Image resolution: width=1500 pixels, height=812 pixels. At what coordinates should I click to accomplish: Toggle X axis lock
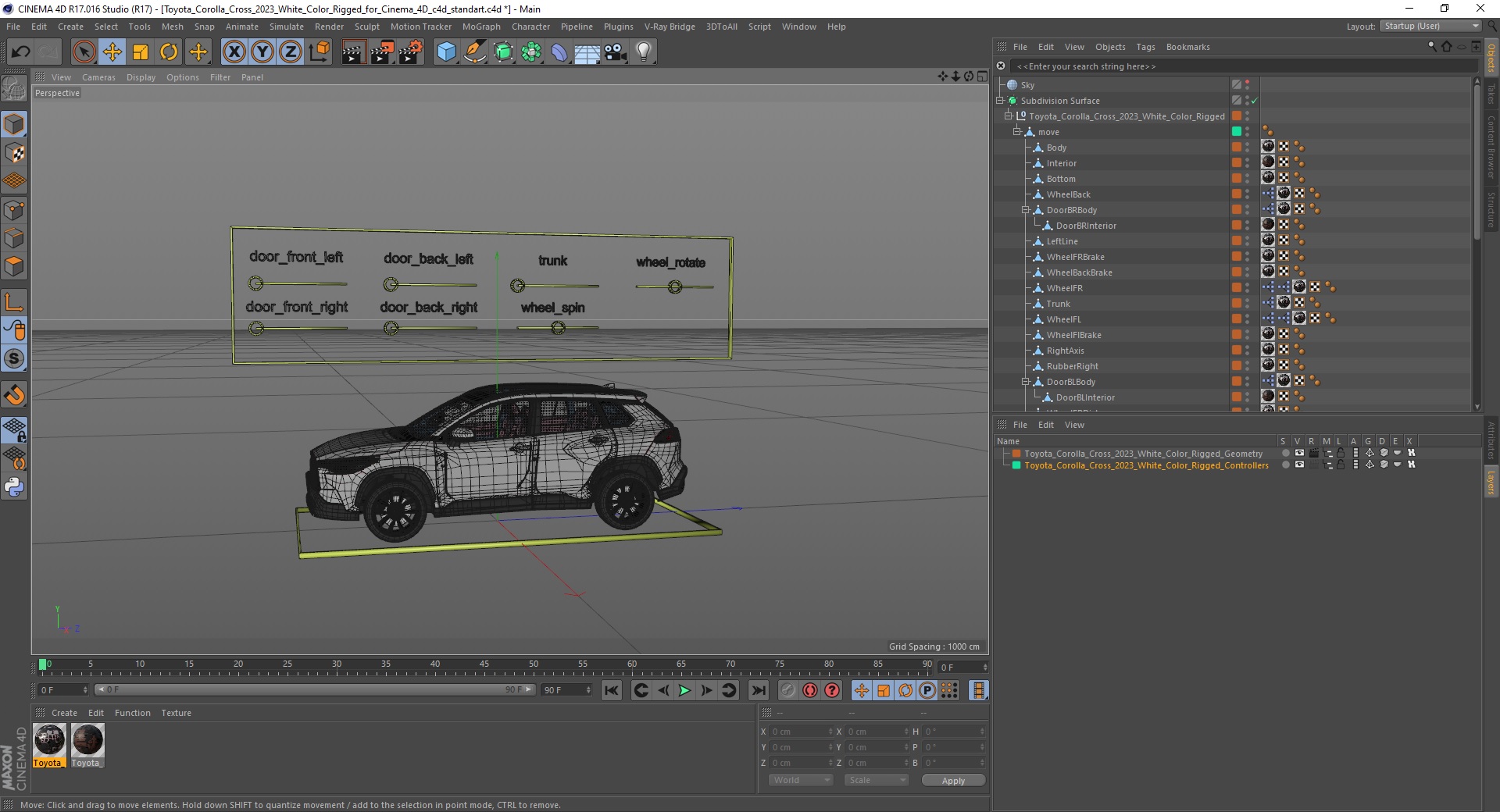[x=234, y=52]
